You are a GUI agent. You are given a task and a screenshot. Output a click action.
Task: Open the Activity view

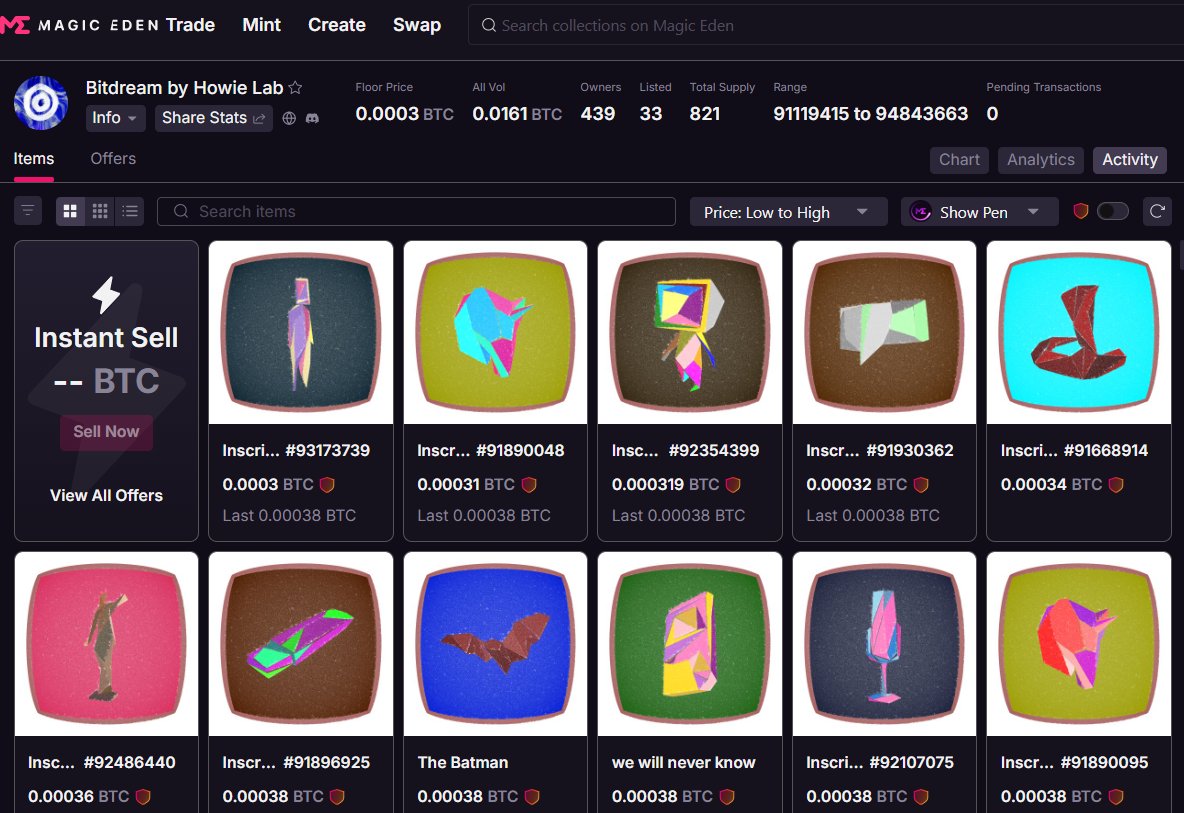[1130, 160]
